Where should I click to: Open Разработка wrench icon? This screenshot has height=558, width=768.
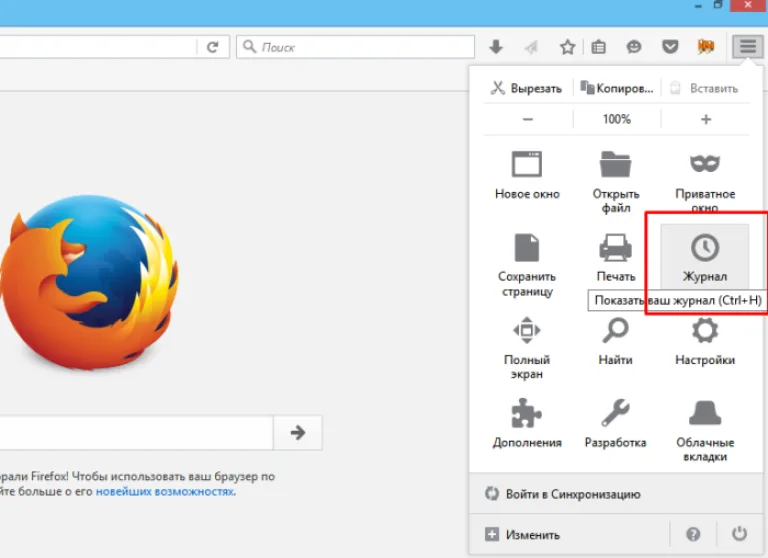pyautogui.click(x=615, y=412)
